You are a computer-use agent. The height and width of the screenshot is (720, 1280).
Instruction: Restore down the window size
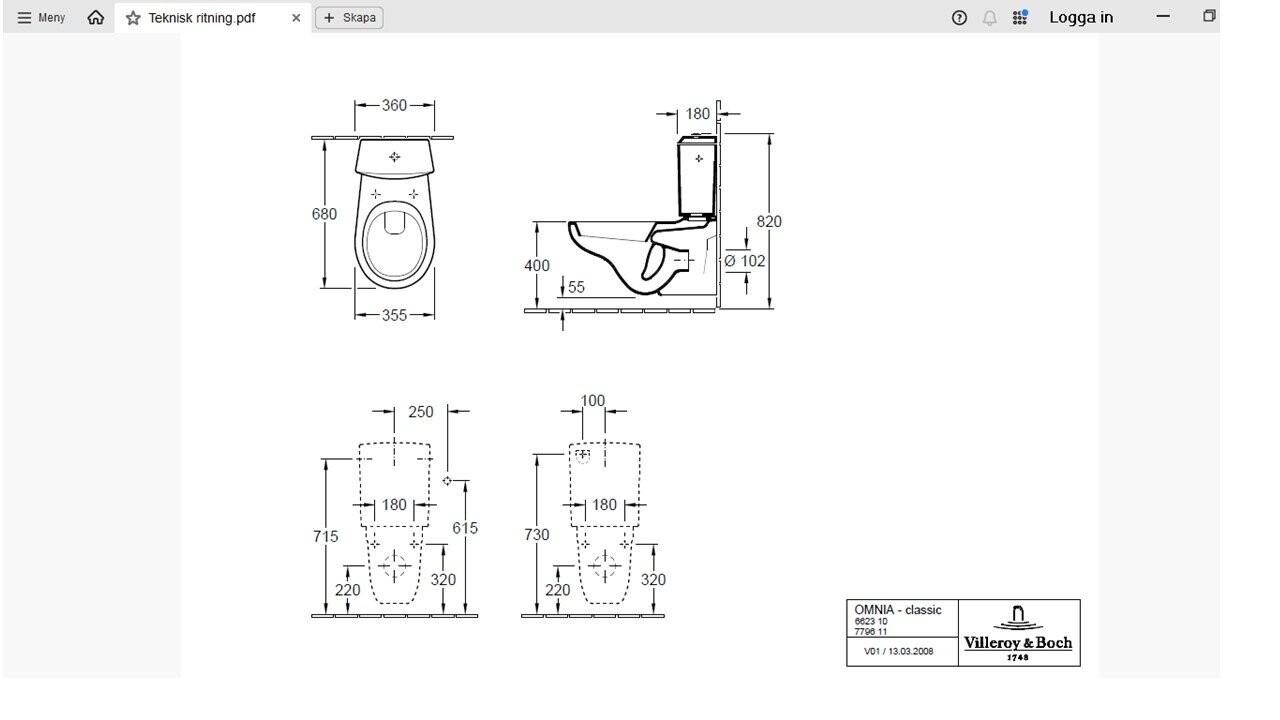1209,16
